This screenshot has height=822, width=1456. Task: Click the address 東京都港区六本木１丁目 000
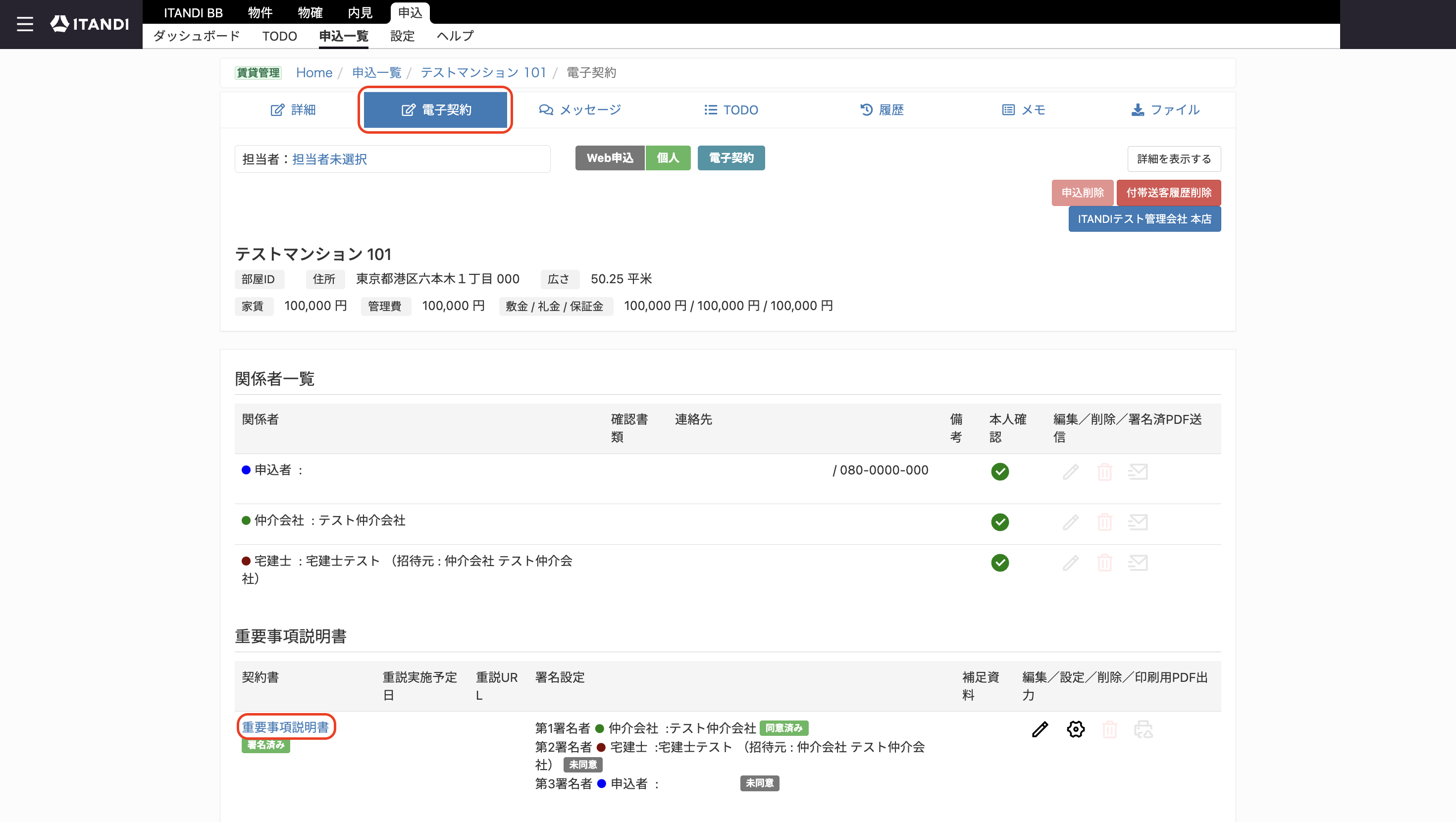coord(437,279)
